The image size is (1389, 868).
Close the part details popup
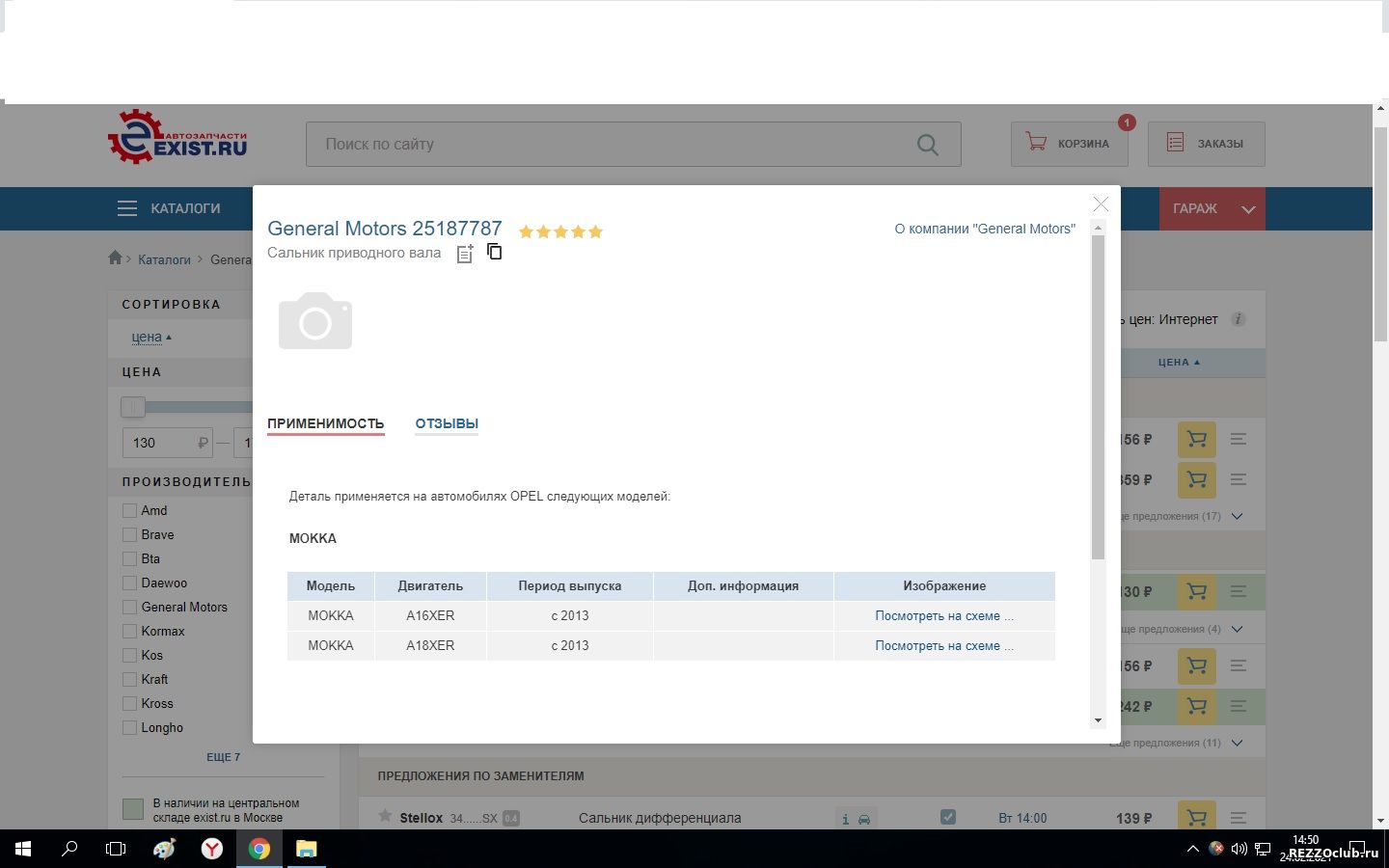tap(1101, 203)
